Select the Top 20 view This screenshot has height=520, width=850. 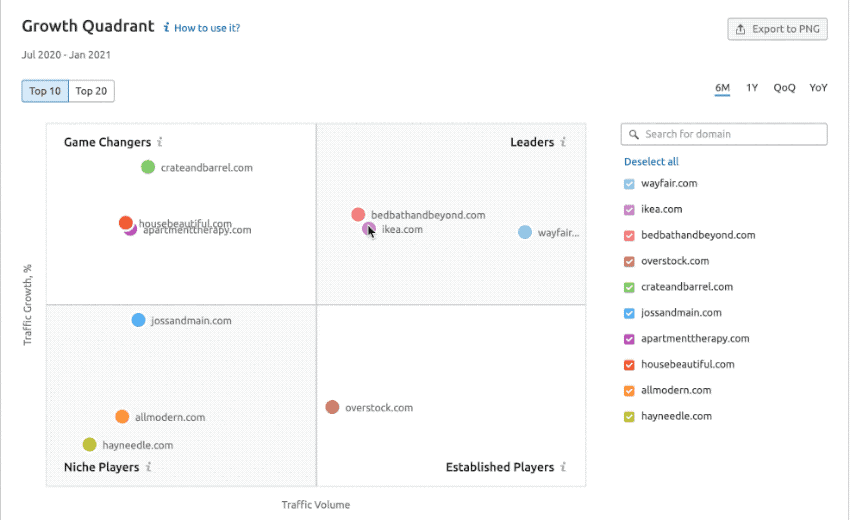[x=92, y=91]
